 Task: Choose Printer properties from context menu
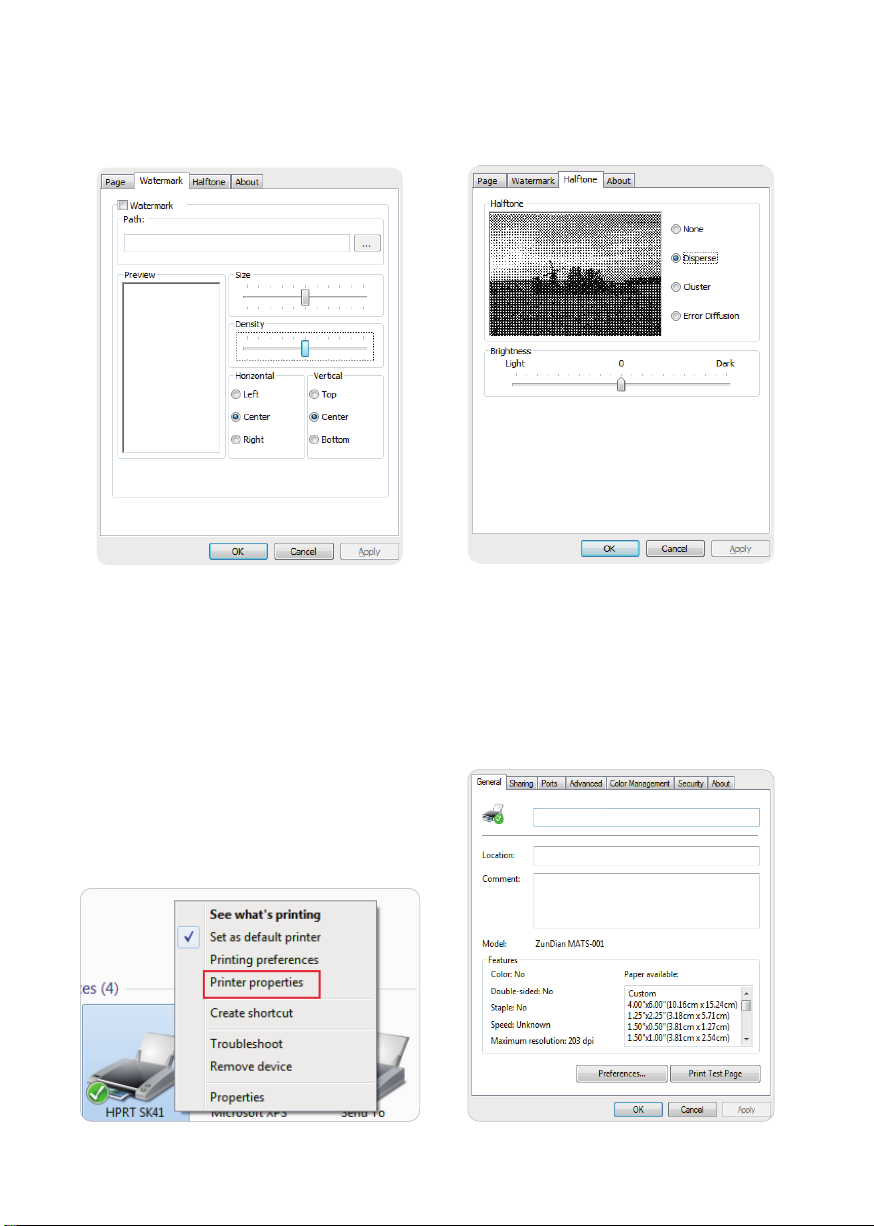(257, 983)
